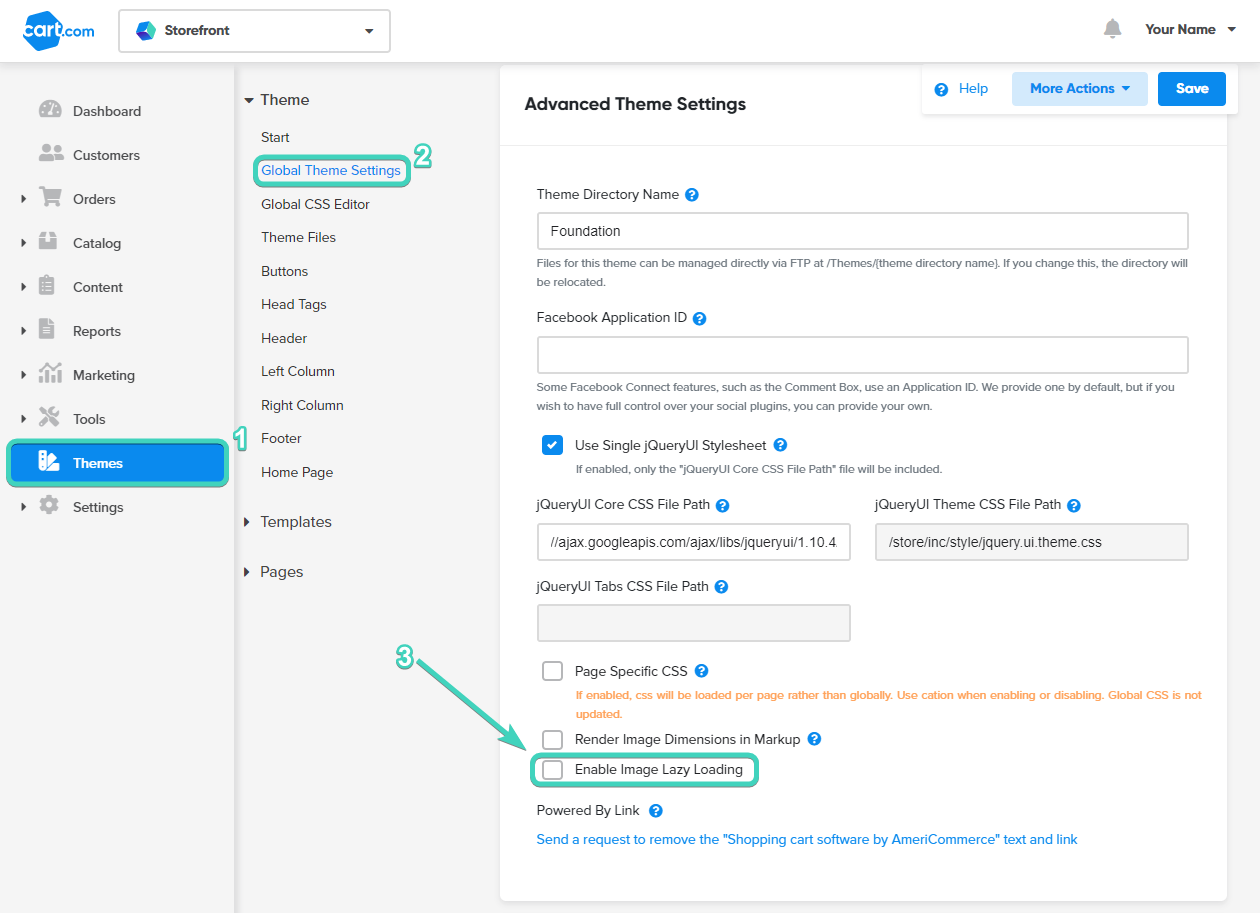Click the Powered By Link help icon
Image resolution: width=1260 pixels, height=913 pixels.
tap(656, 811)
